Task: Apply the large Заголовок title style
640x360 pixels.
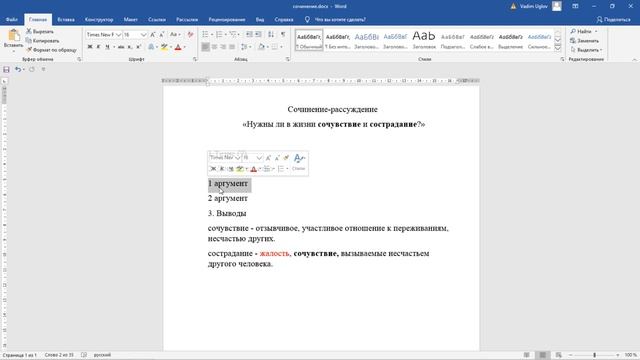Action: tap(424, 40)
